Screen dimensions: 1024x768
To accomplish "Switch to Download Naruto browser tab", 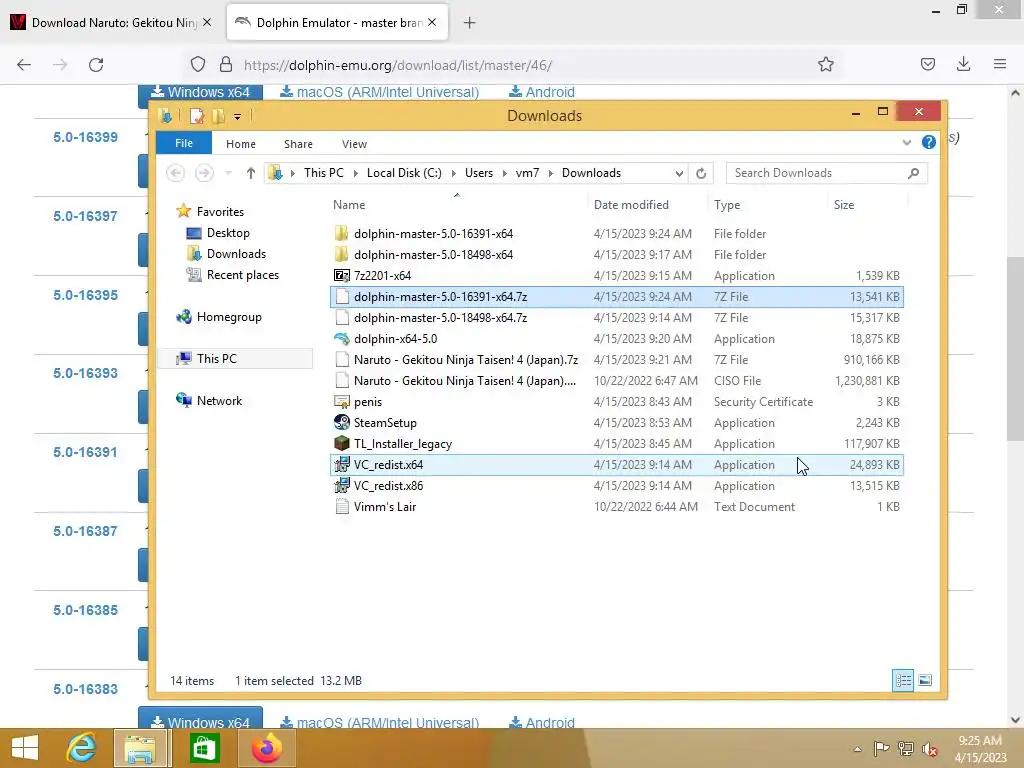I will [x=112, y=22].
